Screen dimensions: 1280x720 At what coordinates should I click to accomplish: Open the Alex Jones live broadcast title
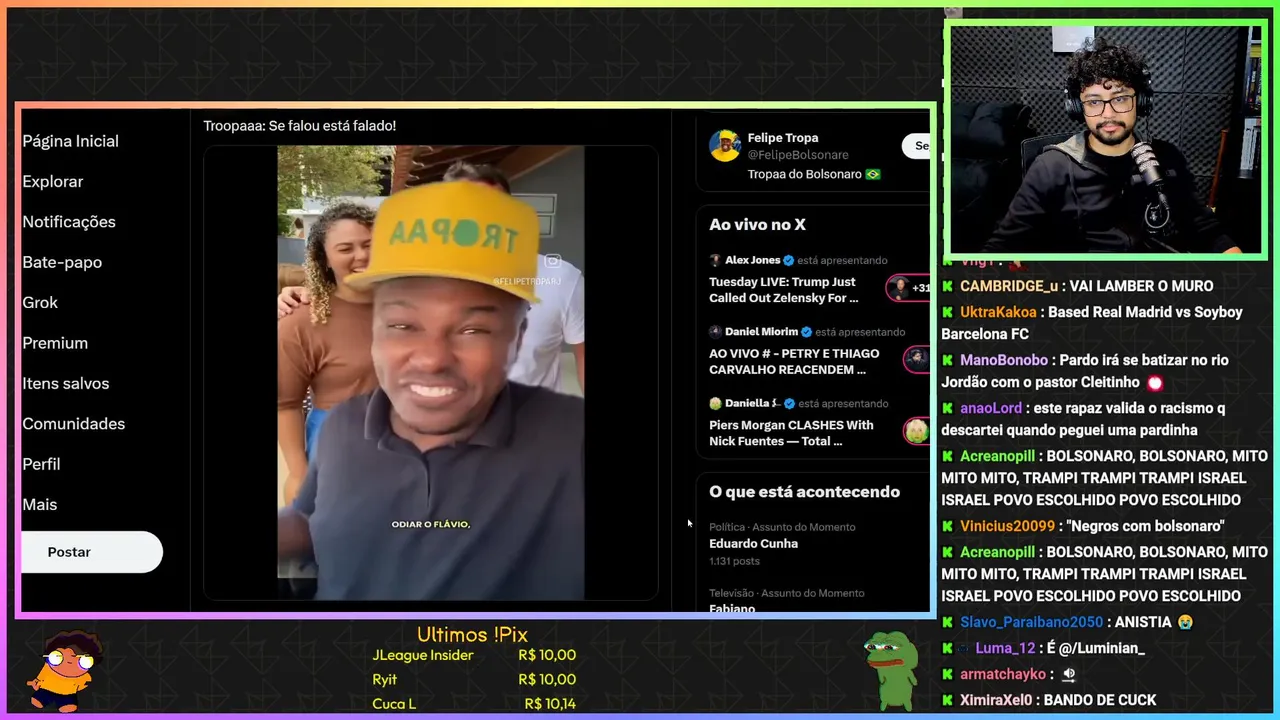(x=783, y=290)
